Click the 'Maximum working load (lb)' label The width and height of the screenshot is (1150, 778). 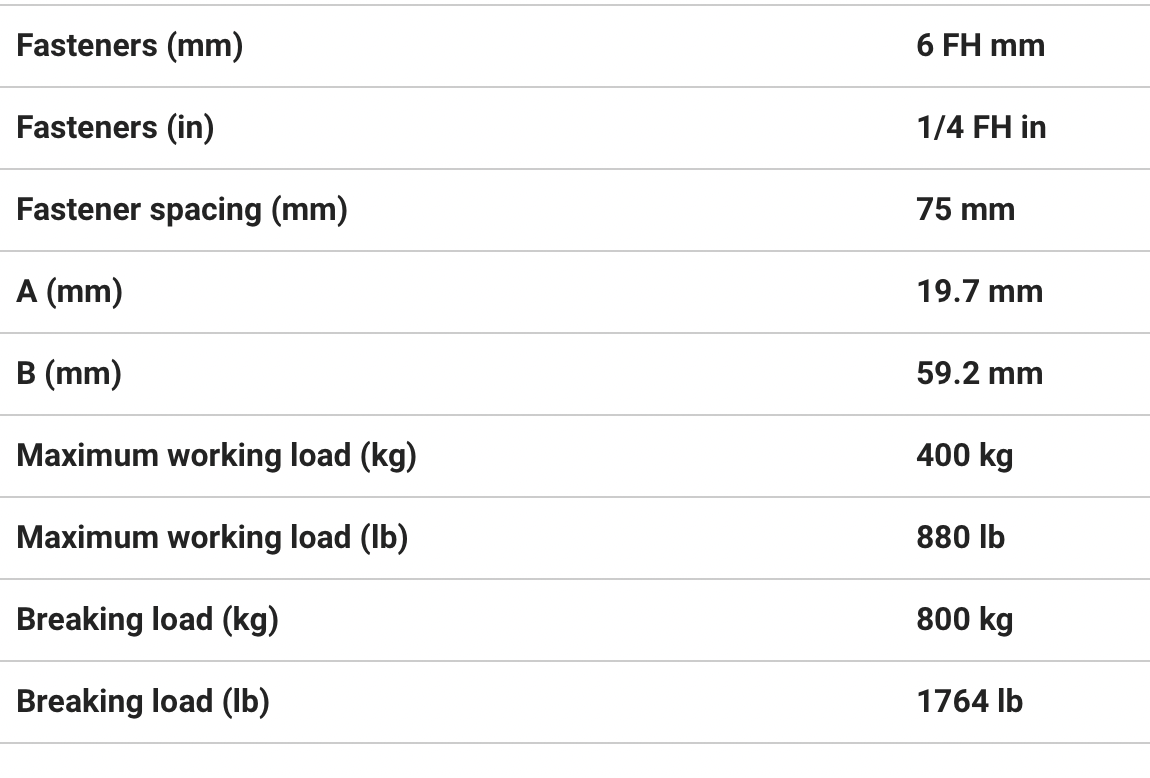[212, 538]
